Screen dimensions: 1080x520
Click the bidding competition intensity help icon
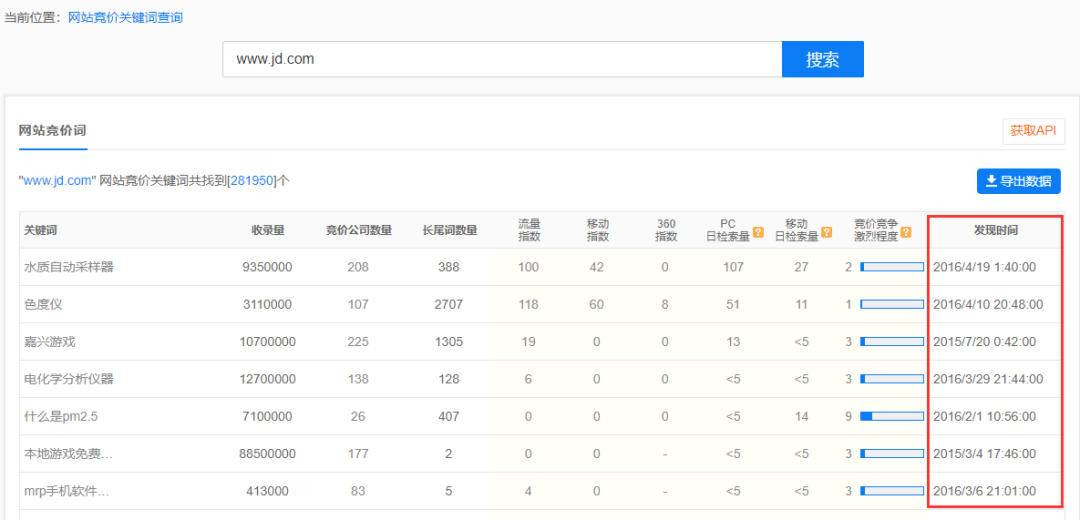coord(906,232)
